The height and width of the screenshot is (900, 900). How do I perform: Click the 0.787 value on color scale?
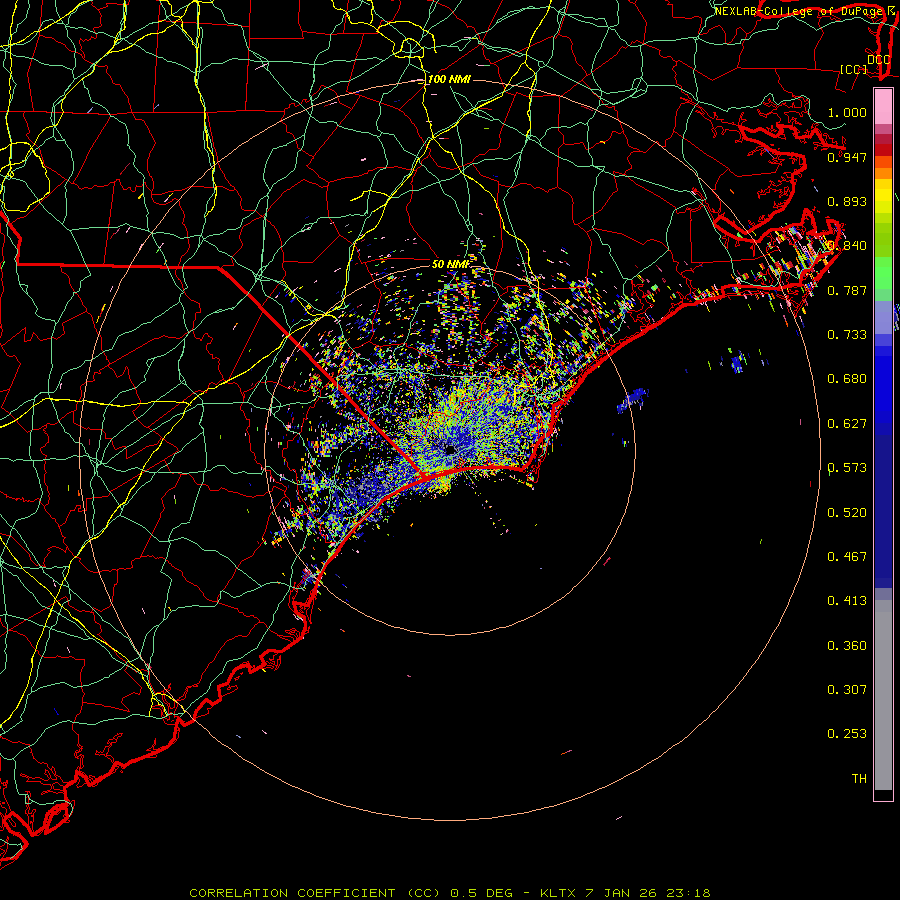[x=847, y=290]
